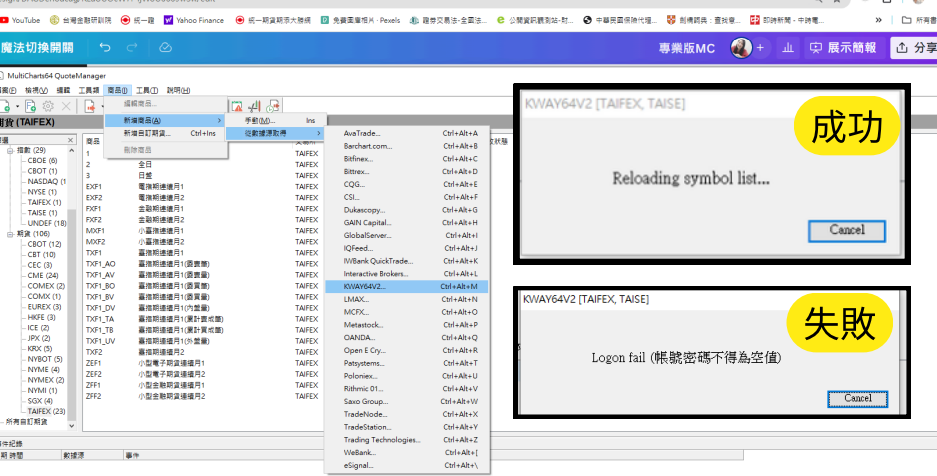The height and width of the screenshot is (476, 937).
Task: Open the 說明(H) menu
Action: click(x=178, y=90)
